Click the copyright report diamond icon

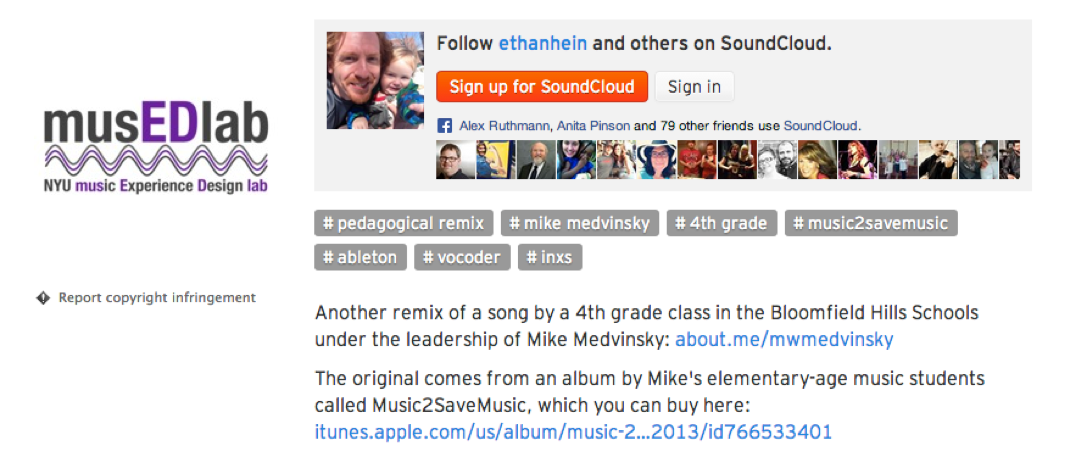[43, 298]
